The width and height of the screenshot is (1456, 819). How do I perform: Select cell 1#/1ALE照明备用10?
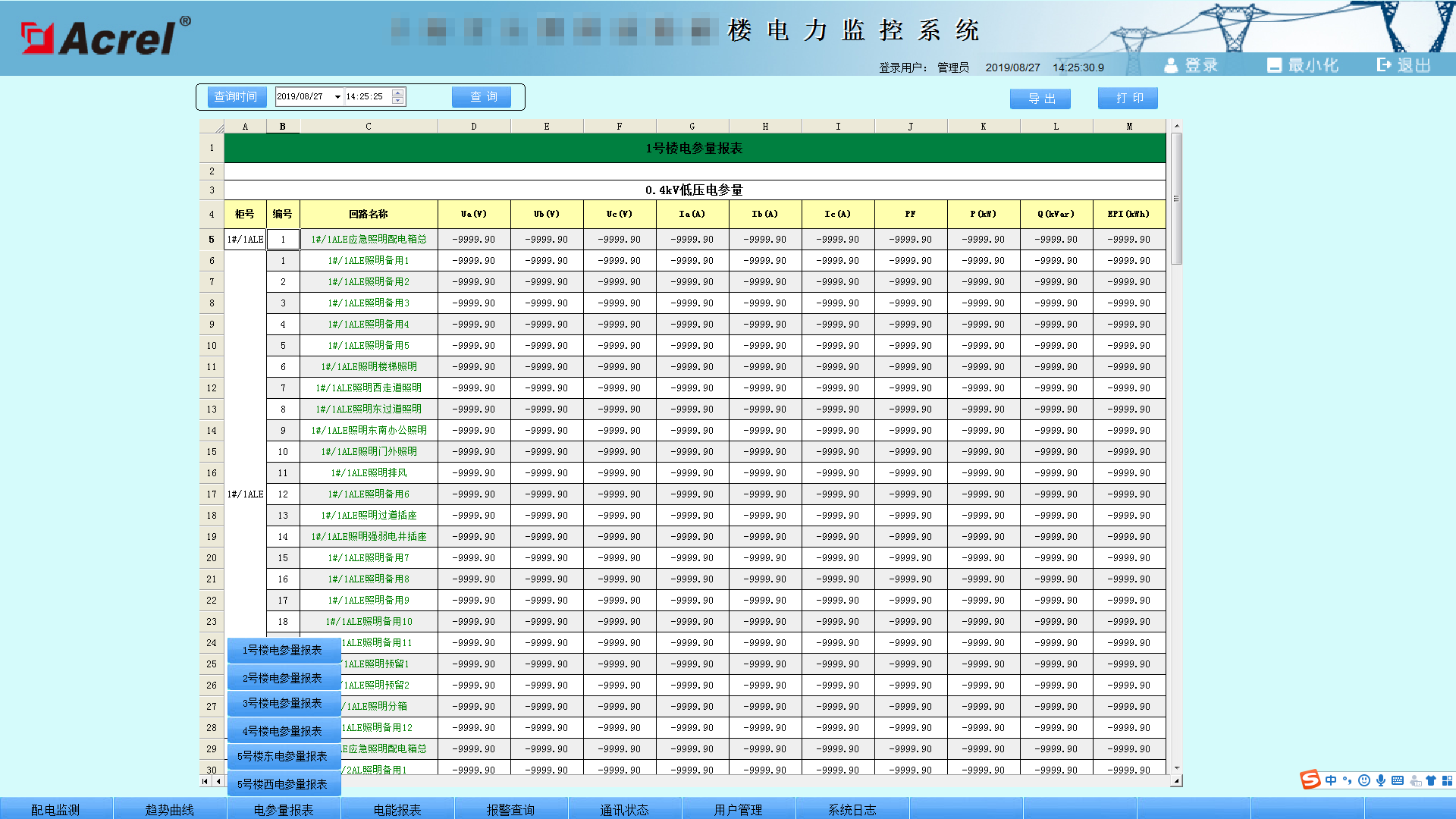coord(369,622)
